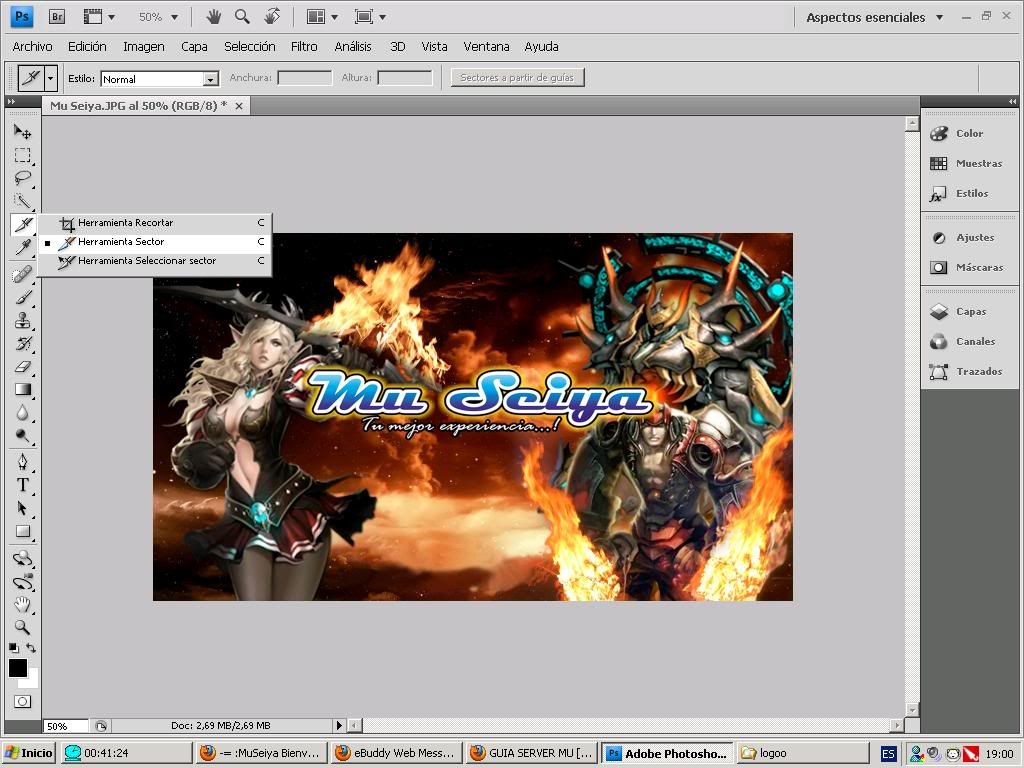Select the Brush tool

22,297
